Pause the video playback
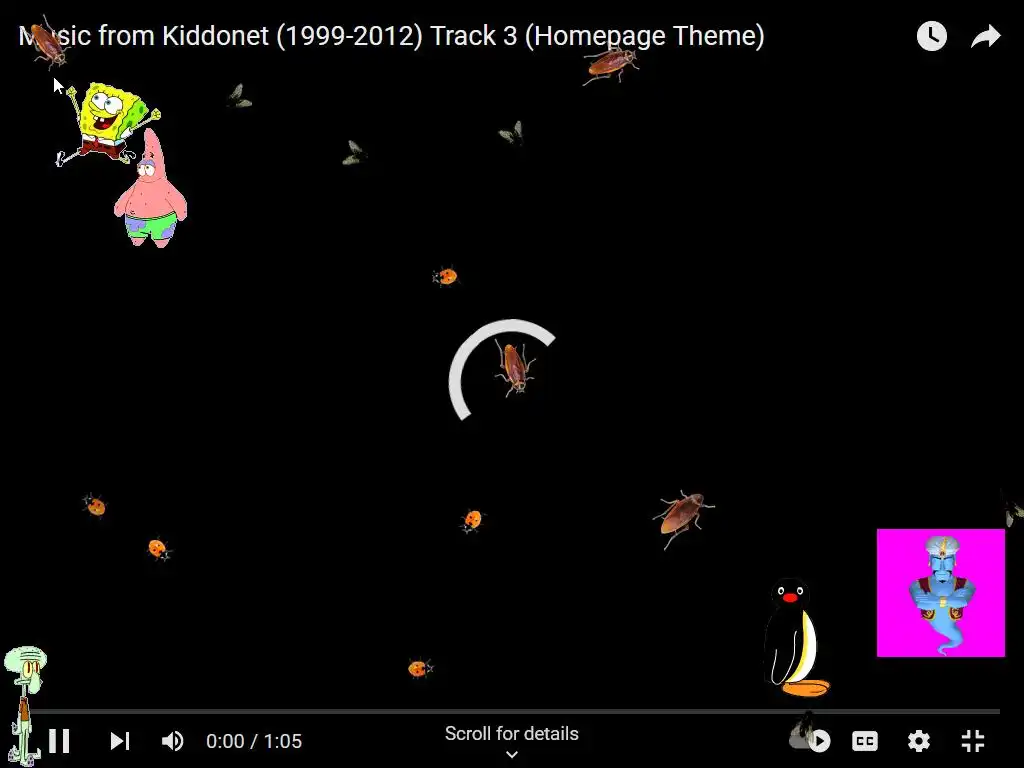Image resolution: width=1024 pixels, height=768 pixels. 59,741
